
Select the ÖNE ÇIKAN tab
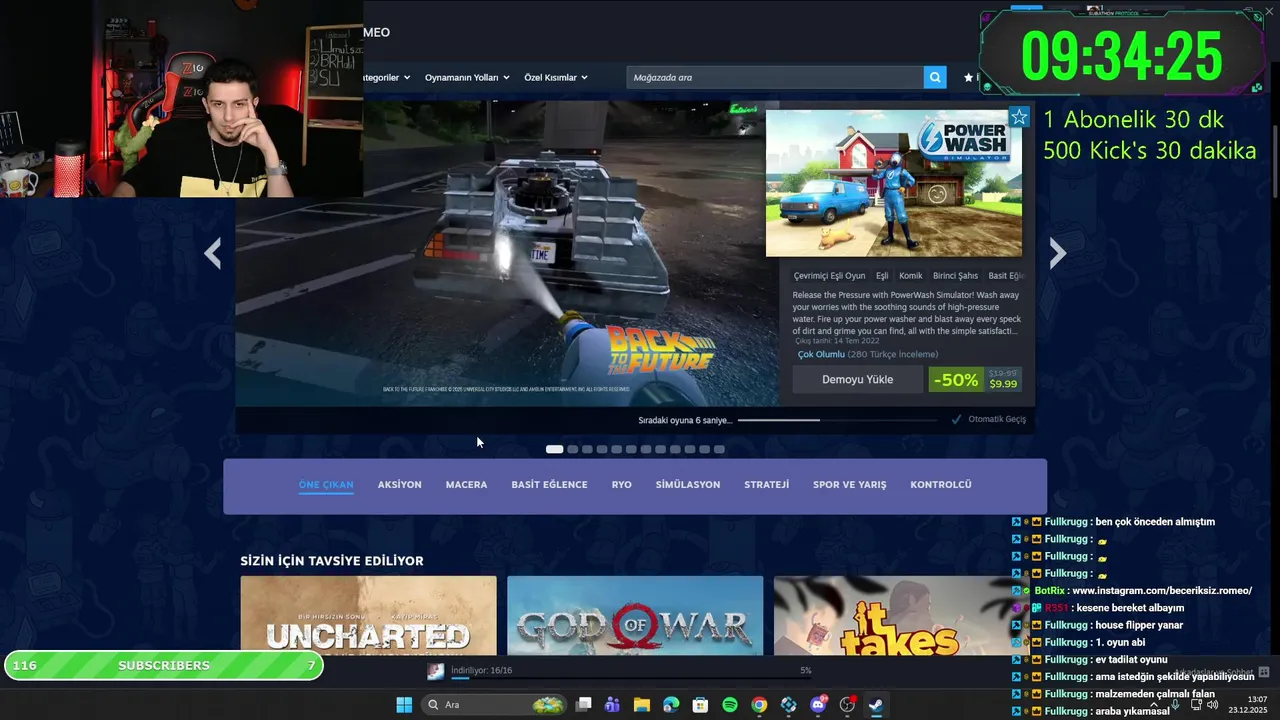click(x=326, y=485)
